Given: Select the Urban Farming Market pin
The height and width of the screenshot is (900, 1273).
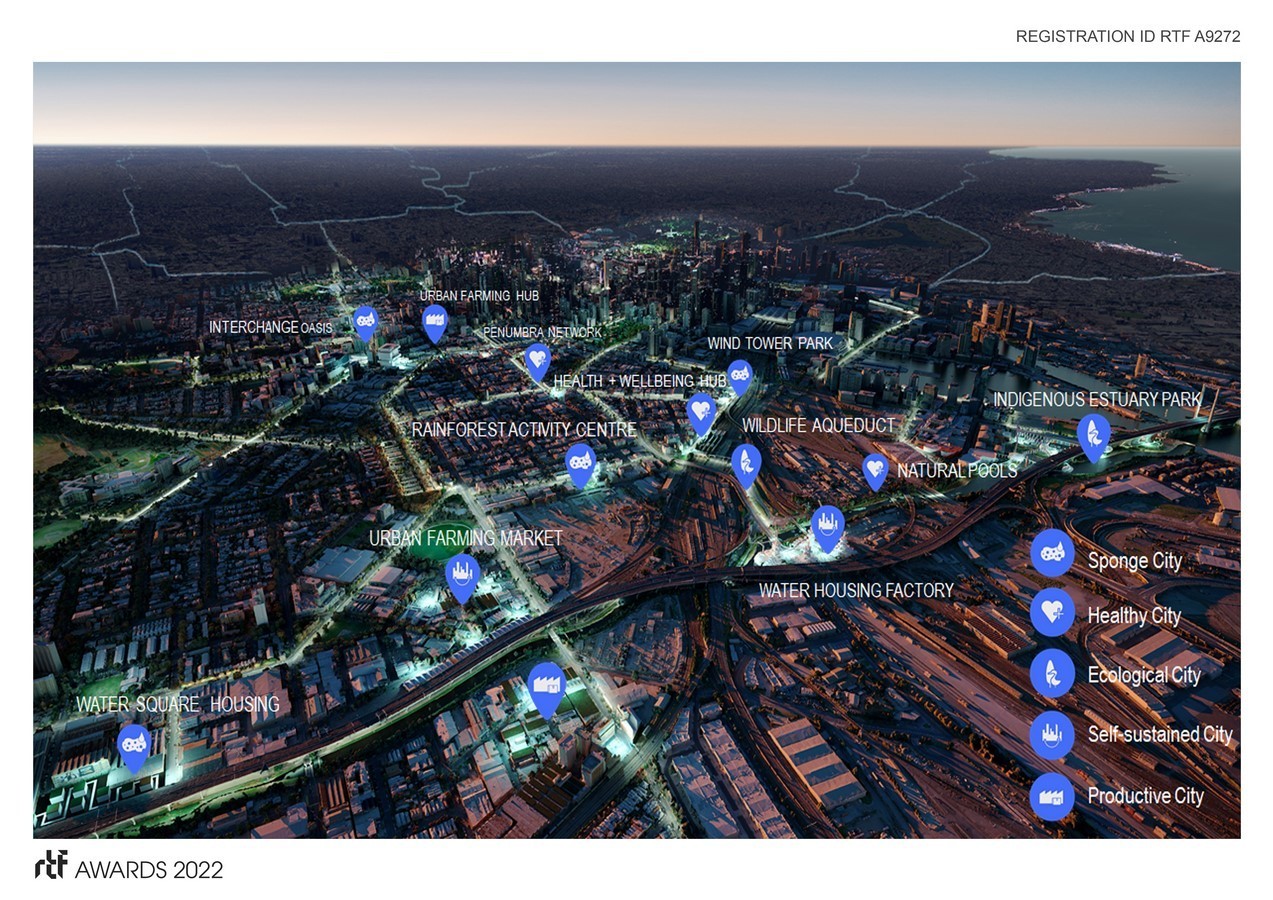Looking at the screenshot, I should point(462,575).
